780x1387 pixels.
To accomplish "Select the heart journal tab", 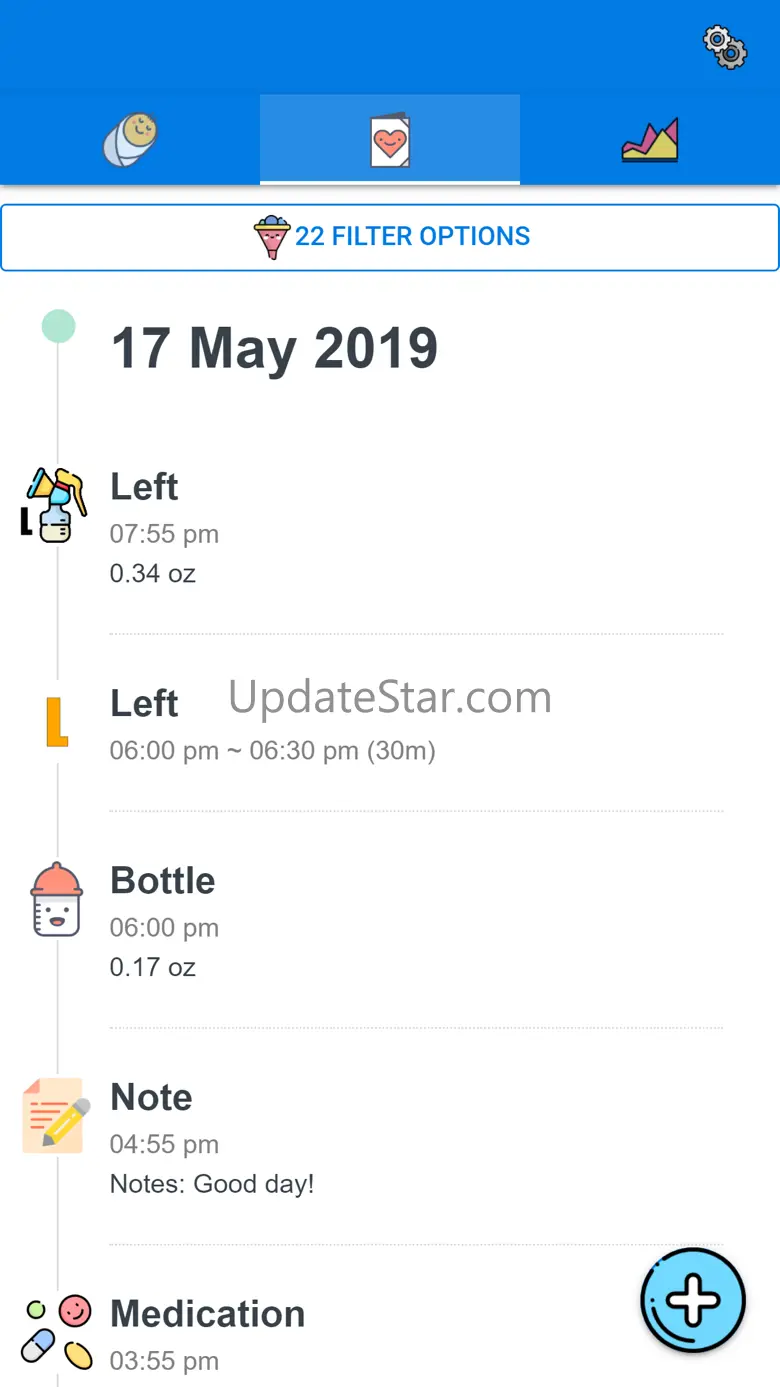I will pyautogui.click(x=390, y=141).
